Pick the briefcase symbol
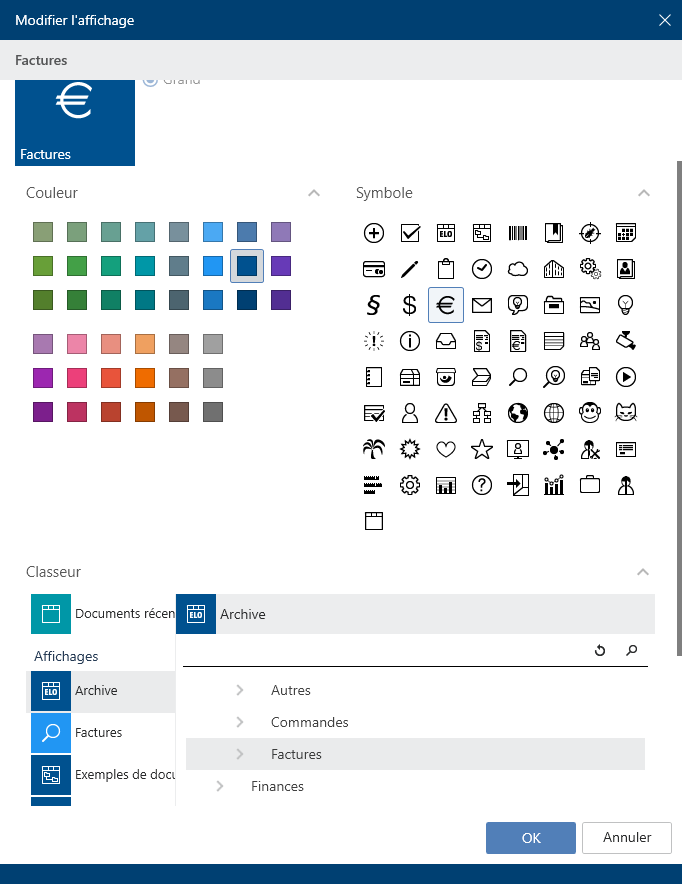The image size is (682, 884). 590,485
